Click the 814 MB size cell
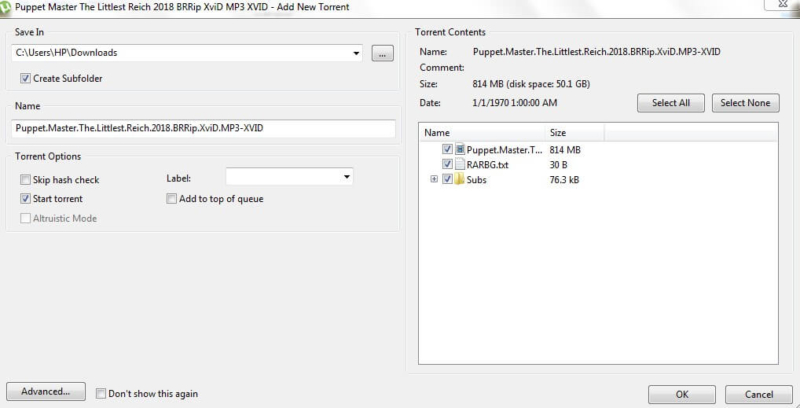The height and width of the screenshot is (408, 800). (x=565, y=150)
